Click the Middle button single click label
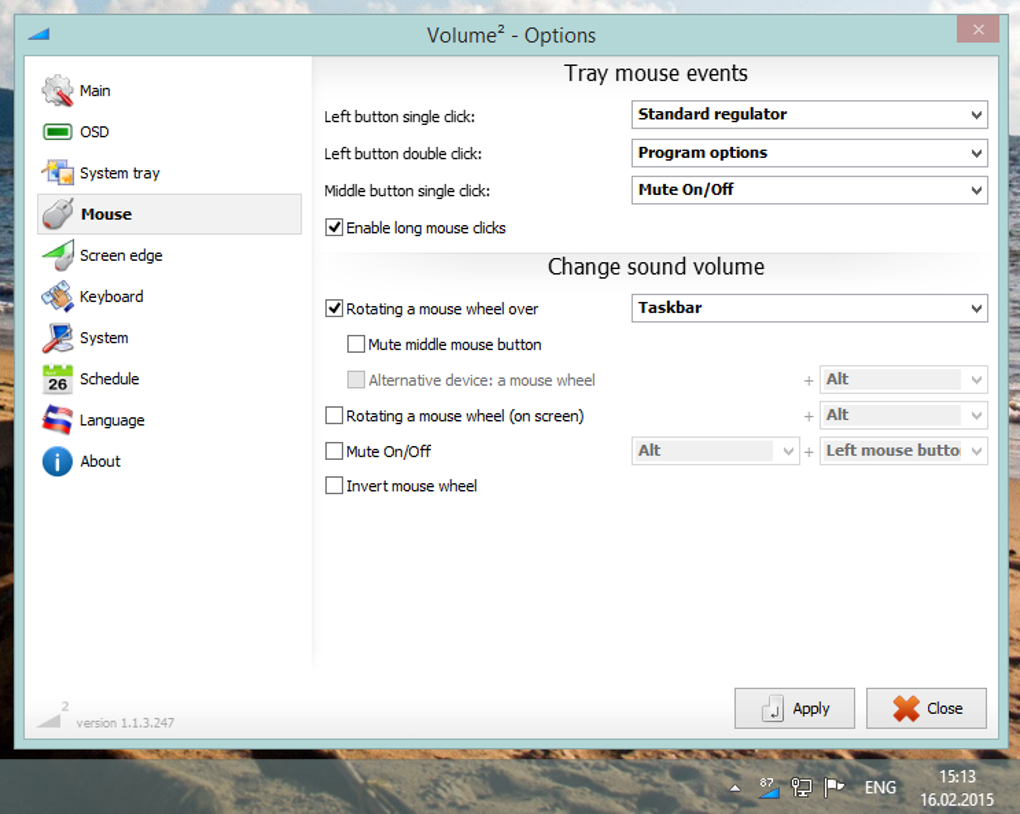The height and width of the screenshot is (814, 1020). (407, 191)
